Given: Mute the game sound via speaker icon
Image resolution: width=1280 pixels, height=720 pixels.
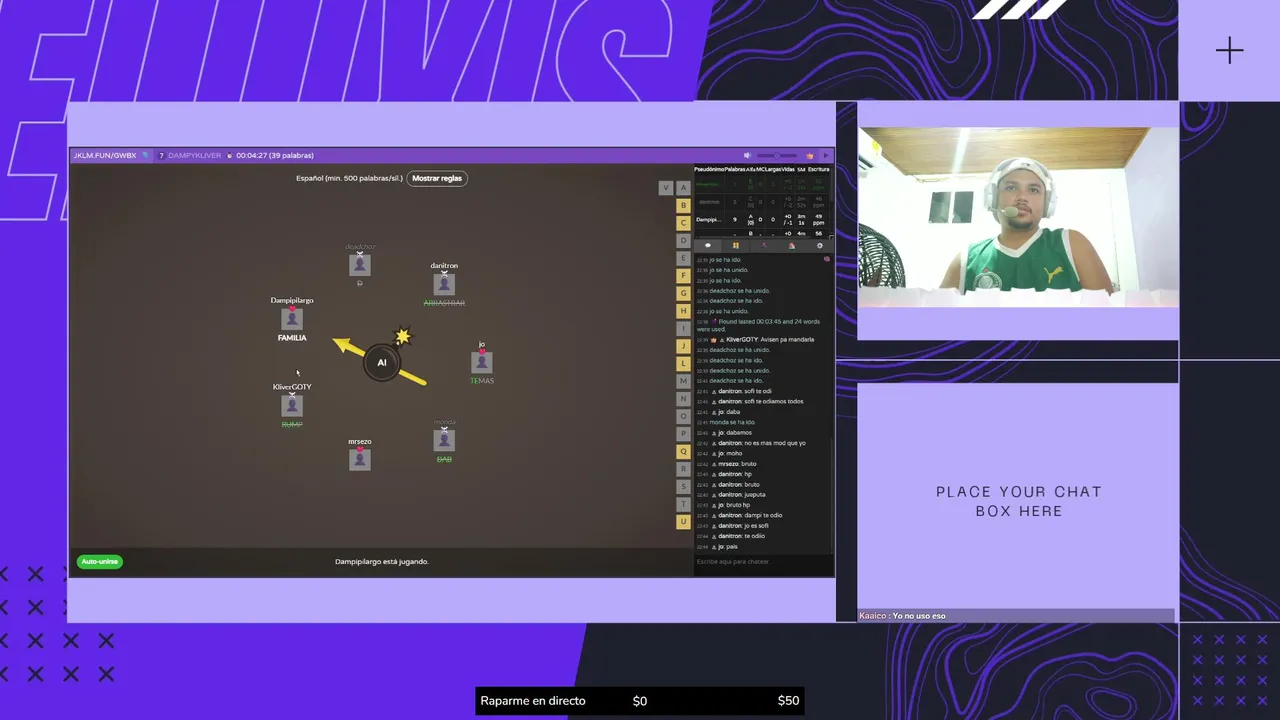Looking at the screenshot, I should [747, 155].
